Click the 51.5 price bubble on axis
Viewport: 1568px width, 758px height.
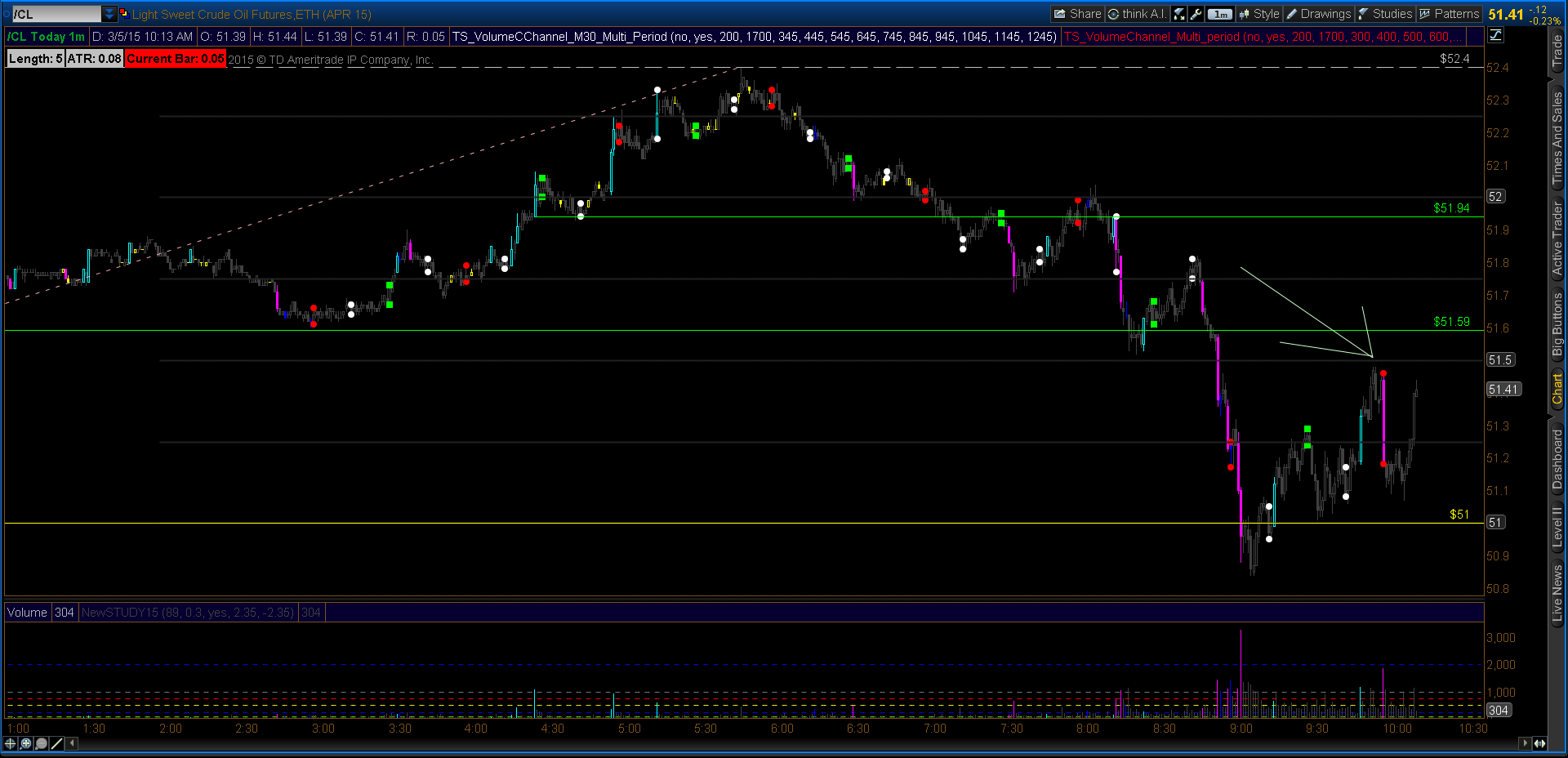pos(1500,360)
